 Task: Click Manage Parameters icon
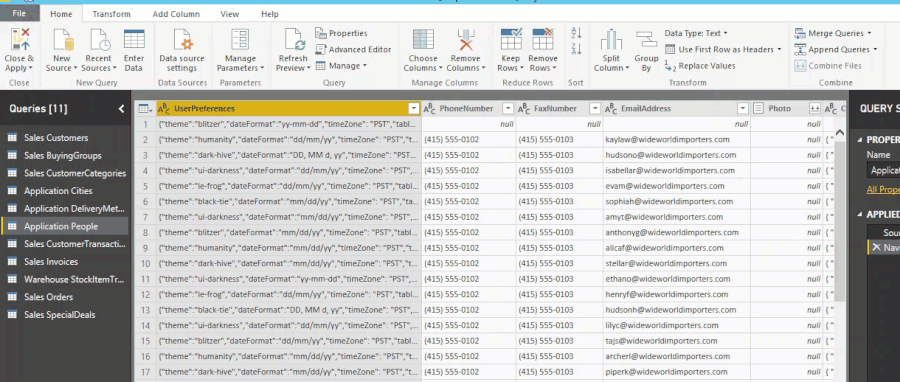pos(240,39)
